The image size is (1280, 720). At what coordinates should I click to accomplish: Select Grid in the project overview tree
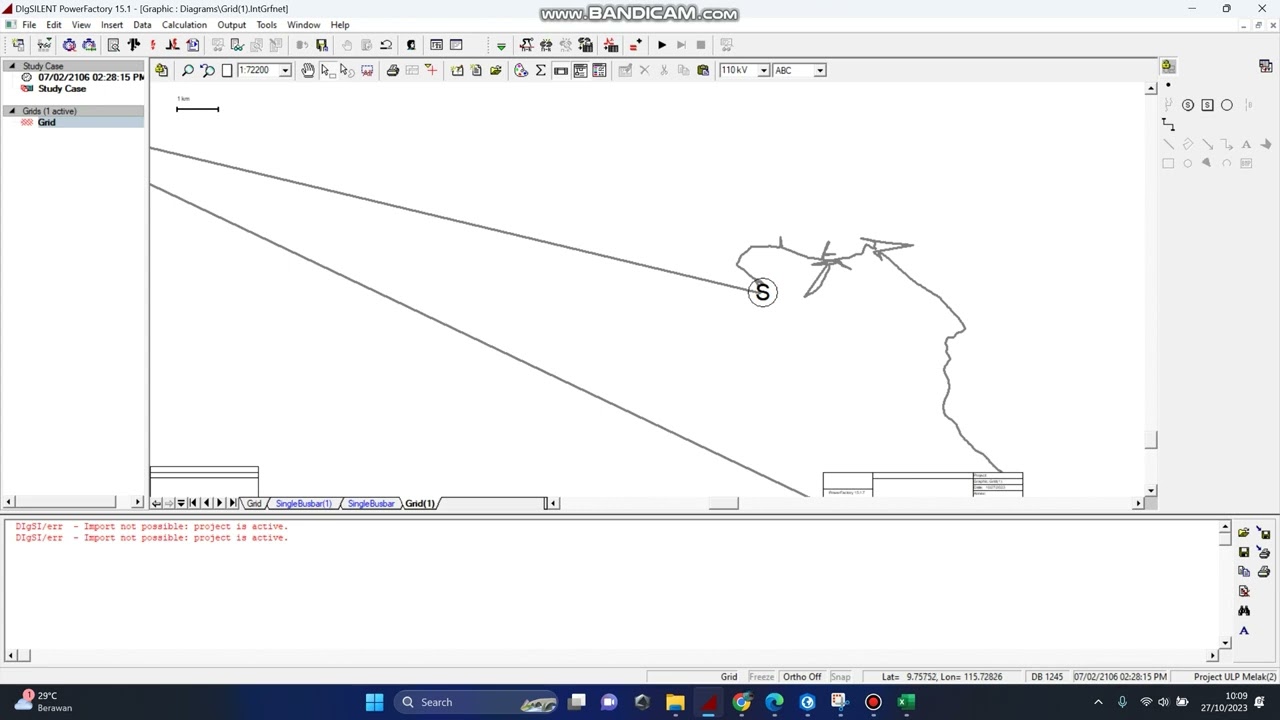pos(46,122)
